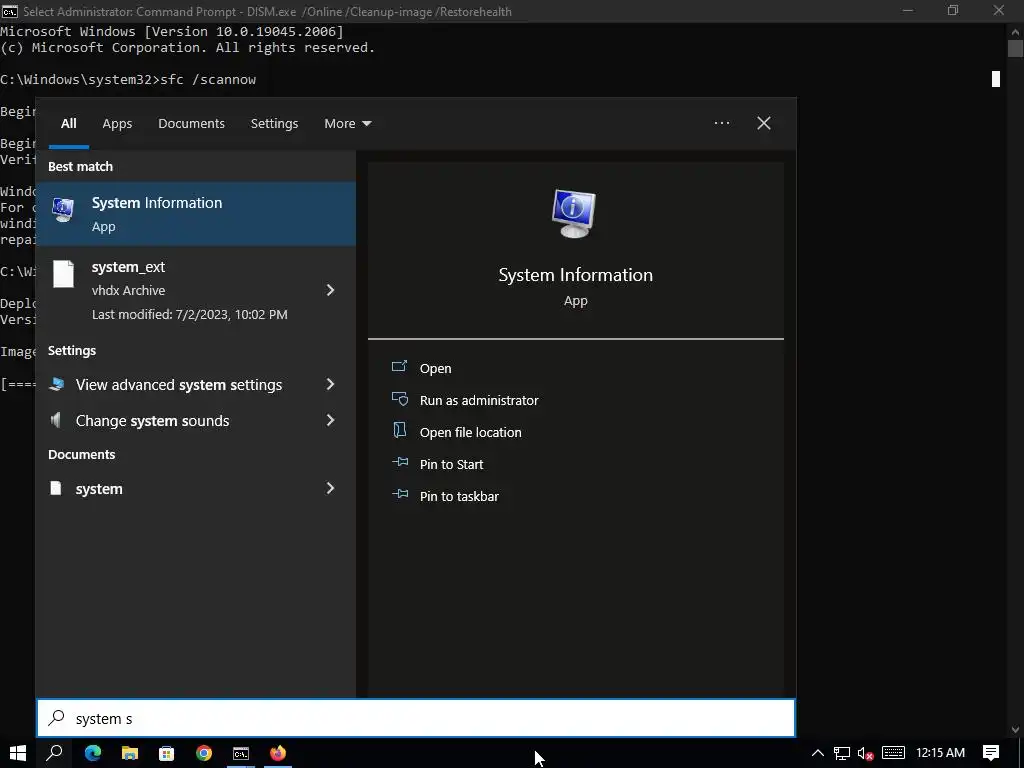Image resolution: width=1024 pixels, height=768 pixels.
Task: Click the Open file location icon
Action: pyautogui.click(x=399, y=430)
